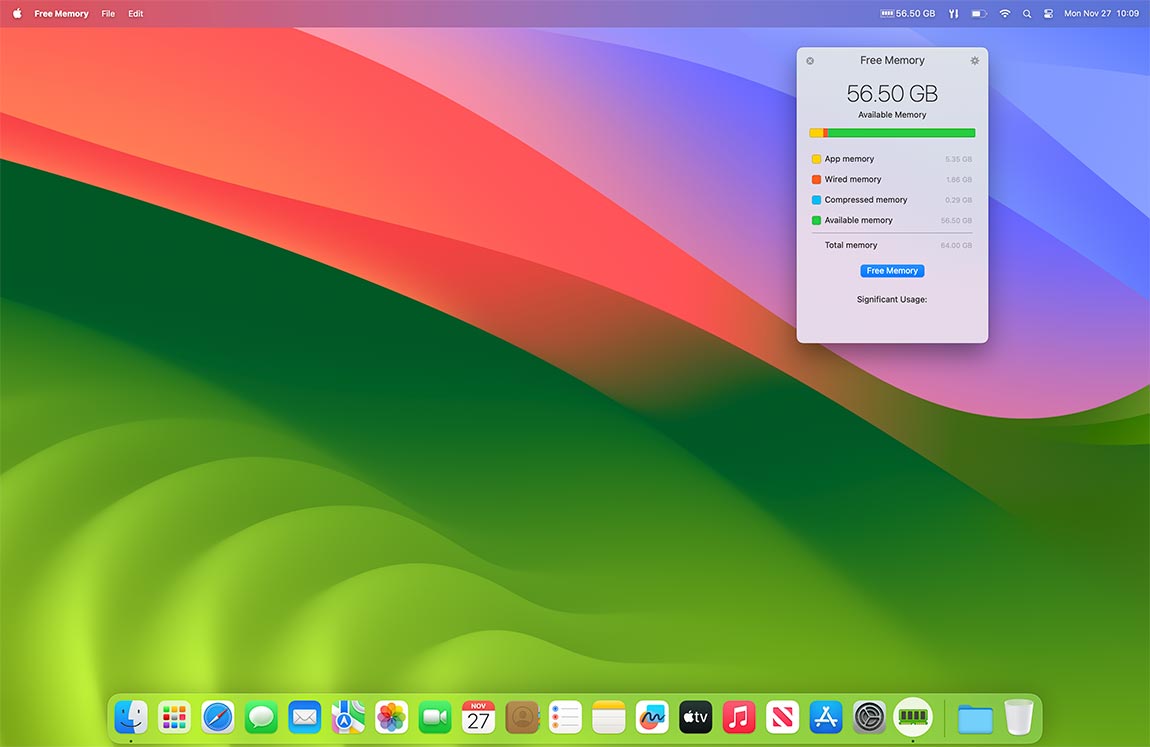Open Control Center from the menu bar
Viewport: 1150px width, 747px height.
1047,13
